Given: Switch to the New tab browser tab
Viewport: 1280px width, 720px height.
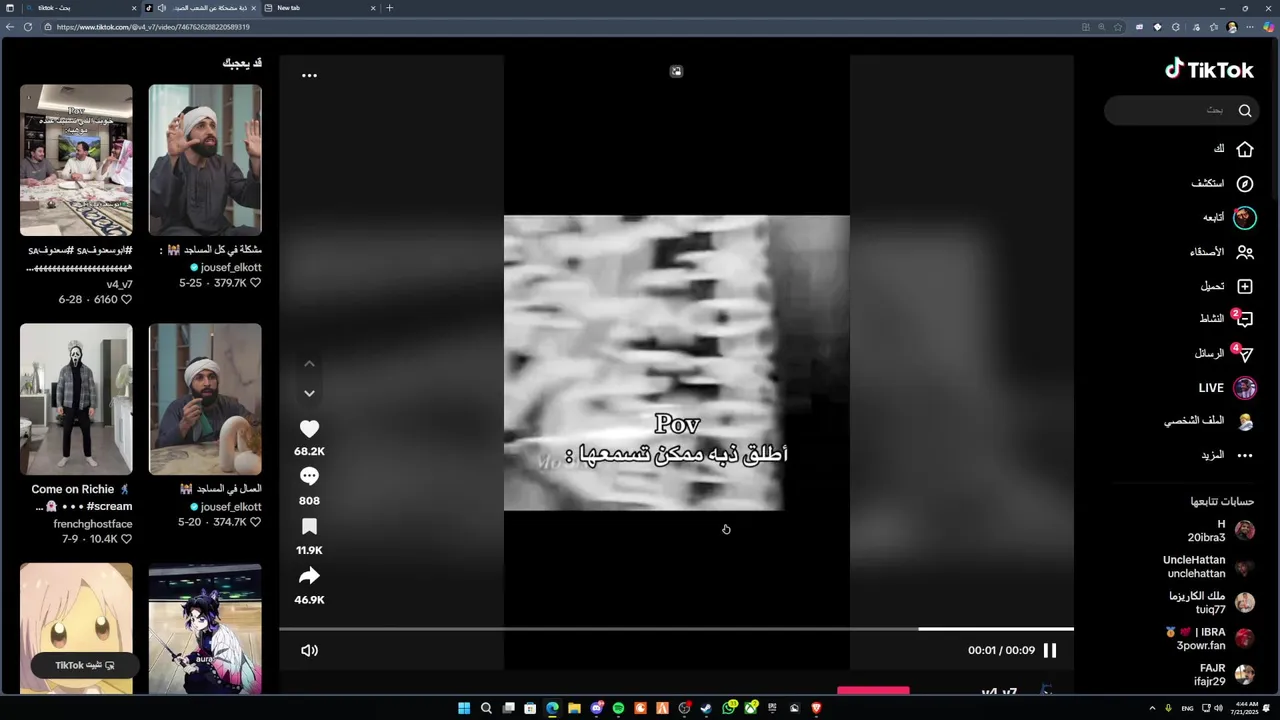Looking at the screenshot, I should click(320, 8).
